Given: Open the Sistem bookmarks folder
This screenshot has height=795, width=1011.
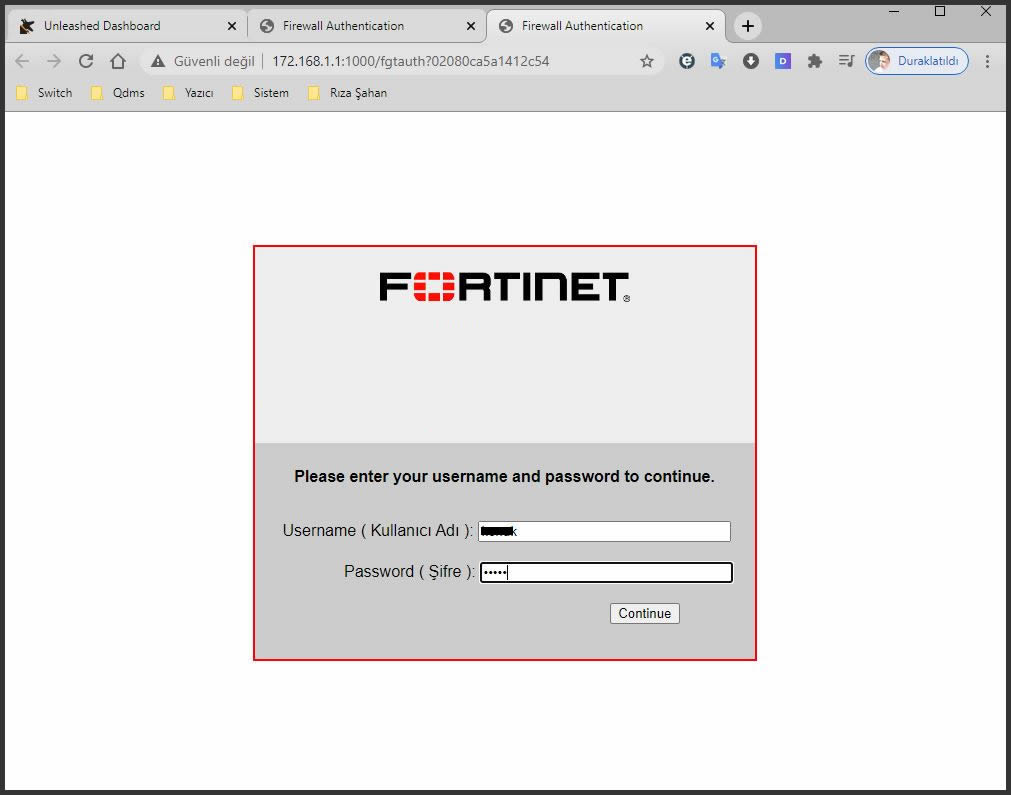Looking at the screenshot, I should [260, 93].
